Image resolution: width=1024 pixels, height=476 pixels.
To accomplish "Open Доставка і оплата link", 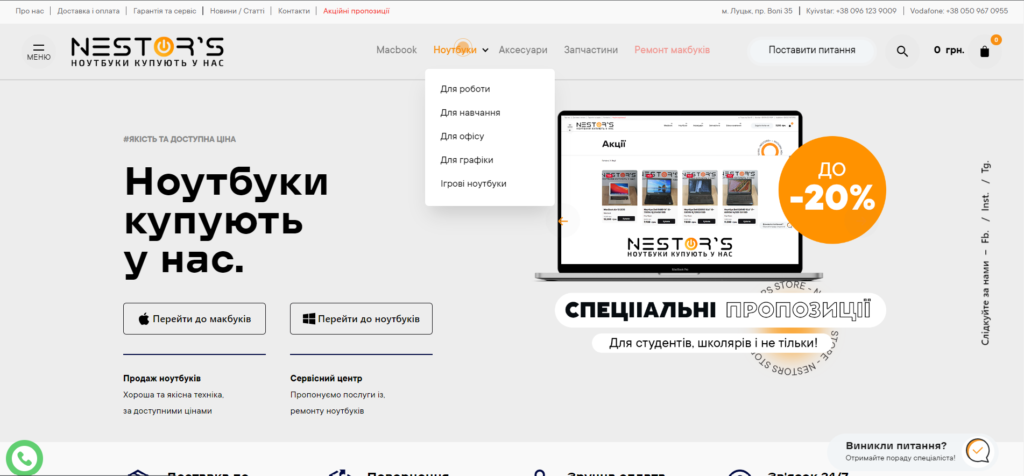I will (89, 11).
